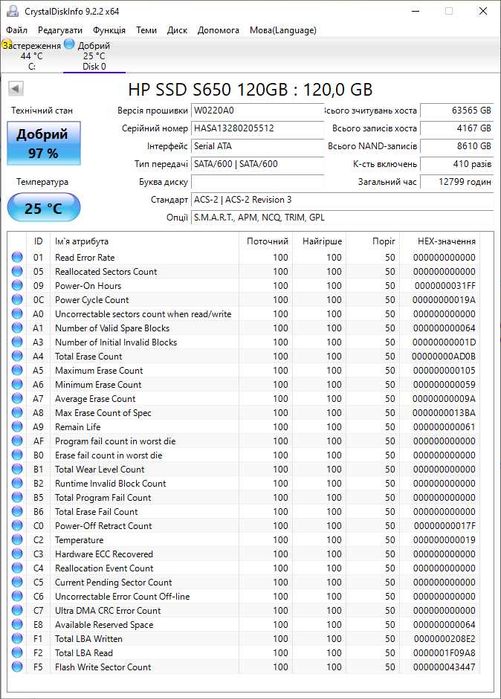Click the status icon for Number of Valid Spare Blocks
Screen dimensions: 501x699
coord(17,328)
